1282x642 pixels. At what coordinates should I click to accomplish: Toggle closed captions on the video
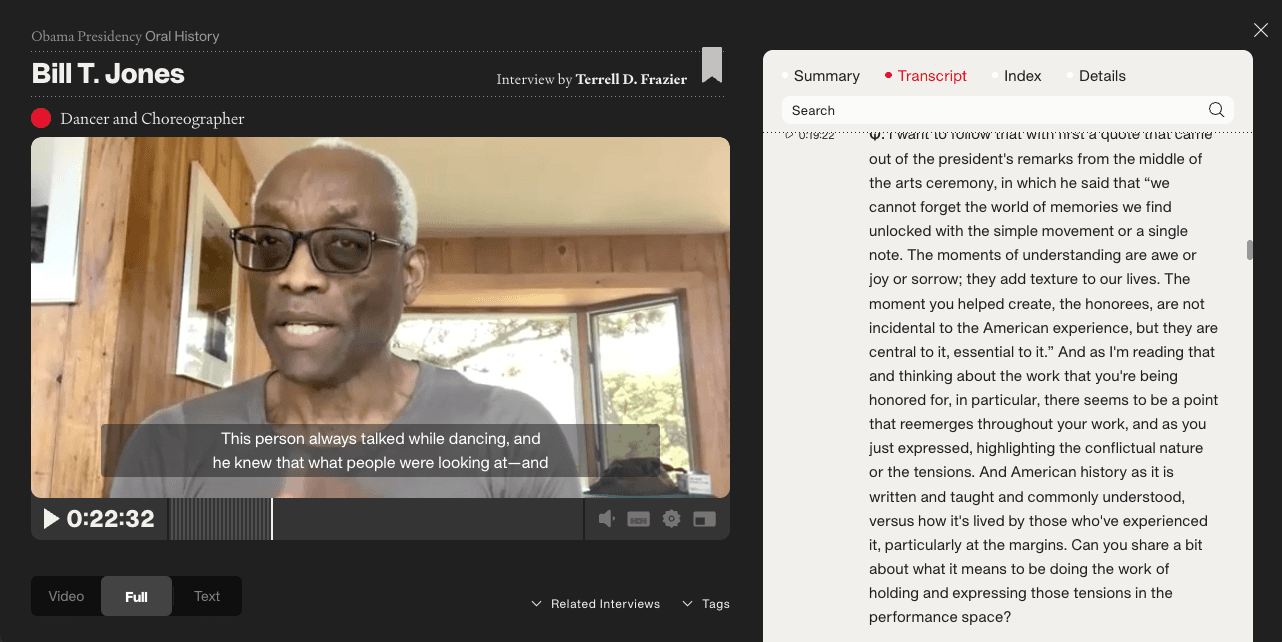pos(639,518)
